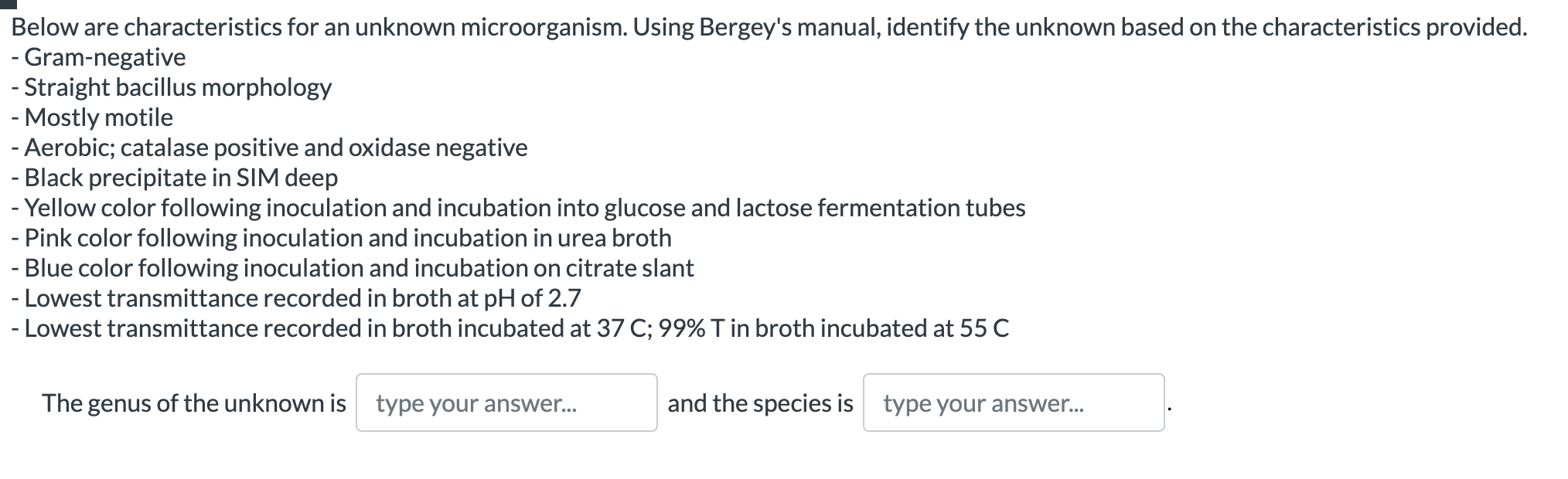Click the 'Mostly motile' characteristic
Viewport: 1568px width, 479px height.
click(93, 117)
